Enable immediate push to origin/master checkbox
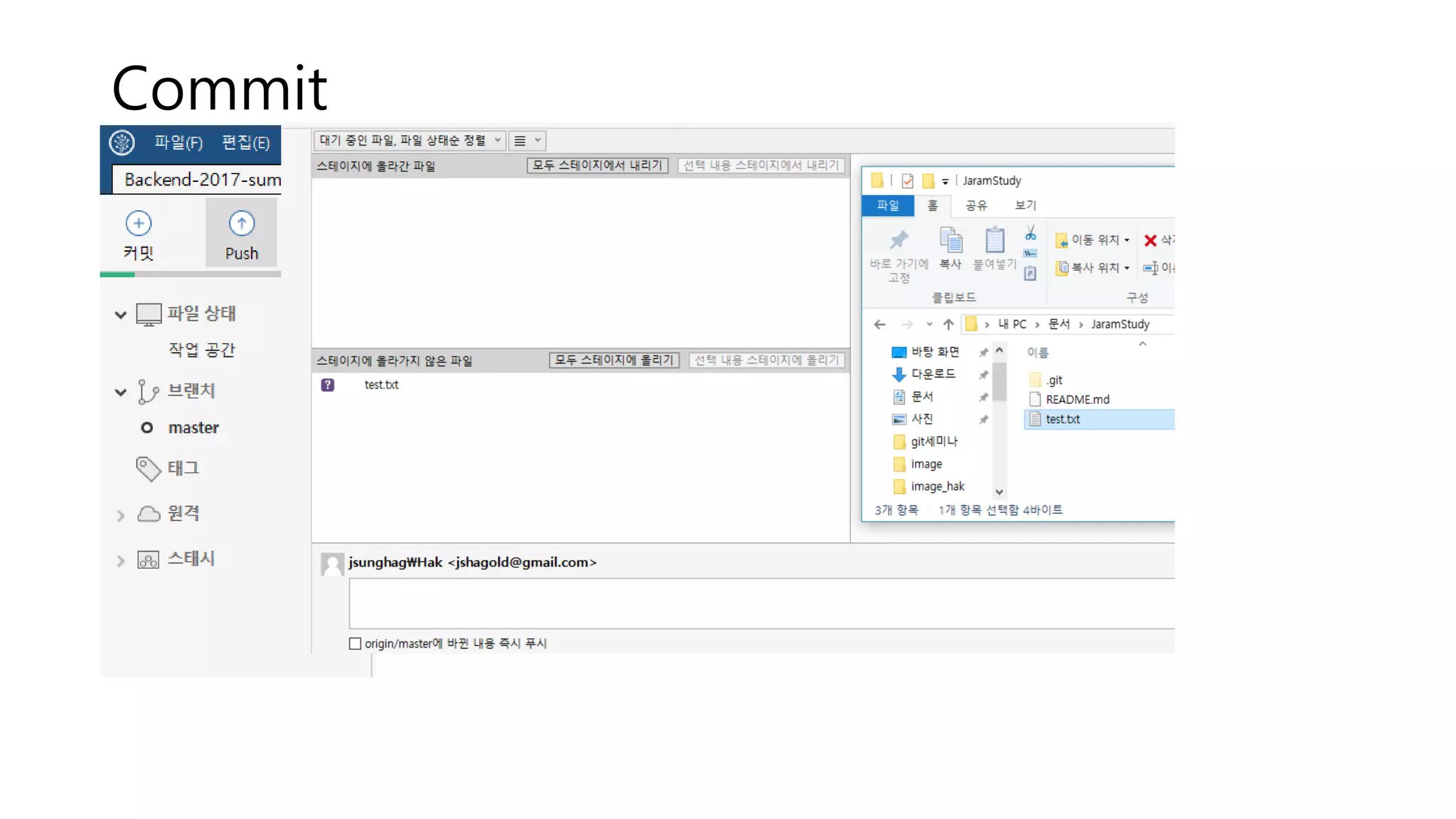Viewport: 1456px width, 819px height. (x=355, y=643)
